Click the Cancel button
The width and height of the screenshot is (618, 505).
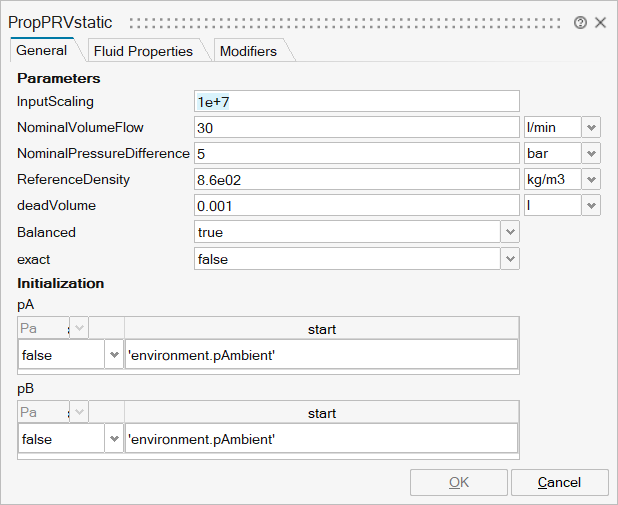pos(559,482)
